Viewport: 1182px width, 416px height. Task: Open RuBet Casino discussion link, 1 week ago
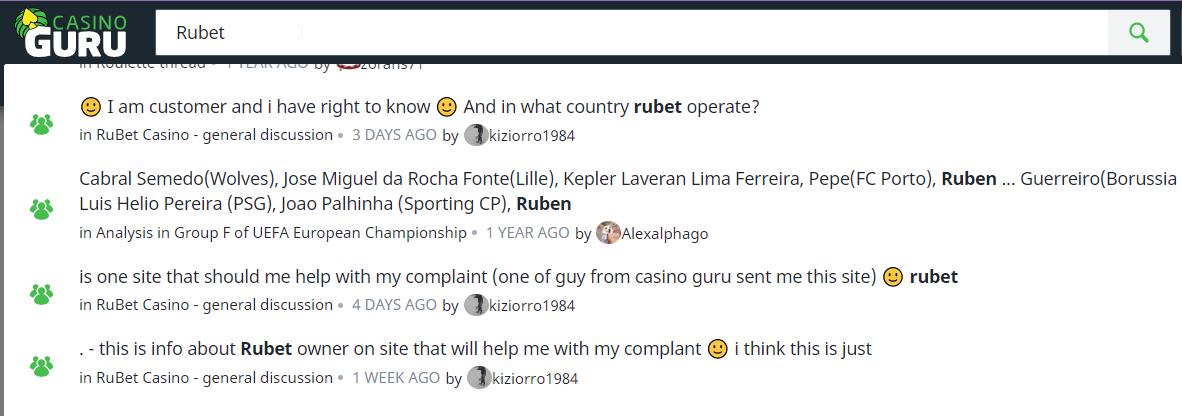click(x=214, y=378)
